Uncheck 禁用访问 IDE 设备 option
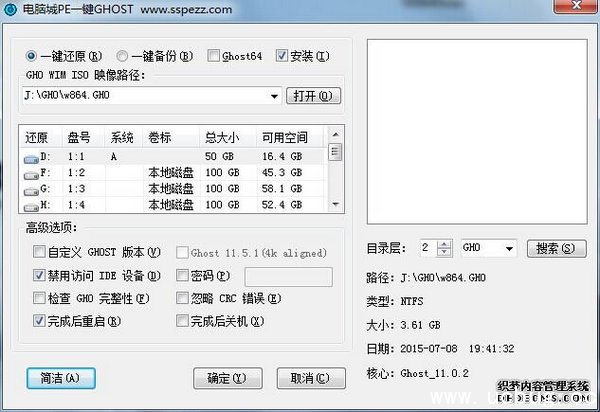Image resolution: width=600 pixels, height=412 pixels. 39,276
